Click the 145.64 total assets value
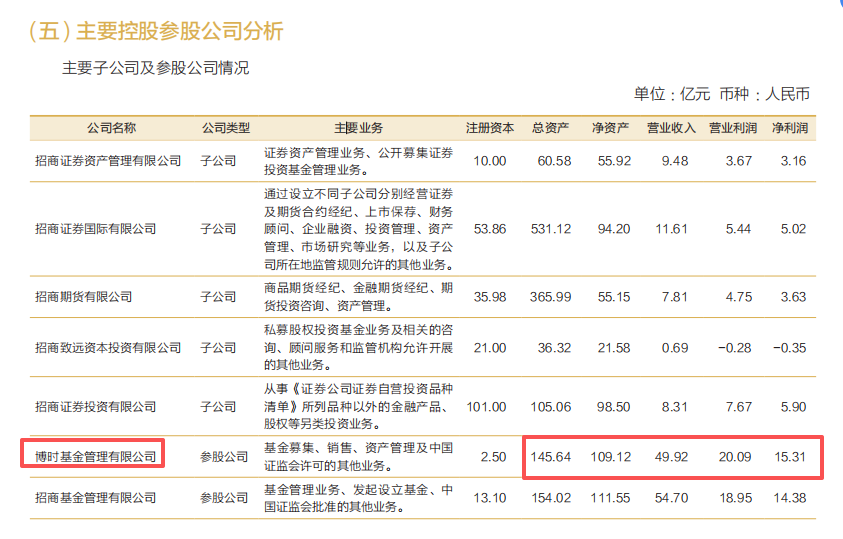This screenshot has height=539, width=843. (x=553, y=457)
